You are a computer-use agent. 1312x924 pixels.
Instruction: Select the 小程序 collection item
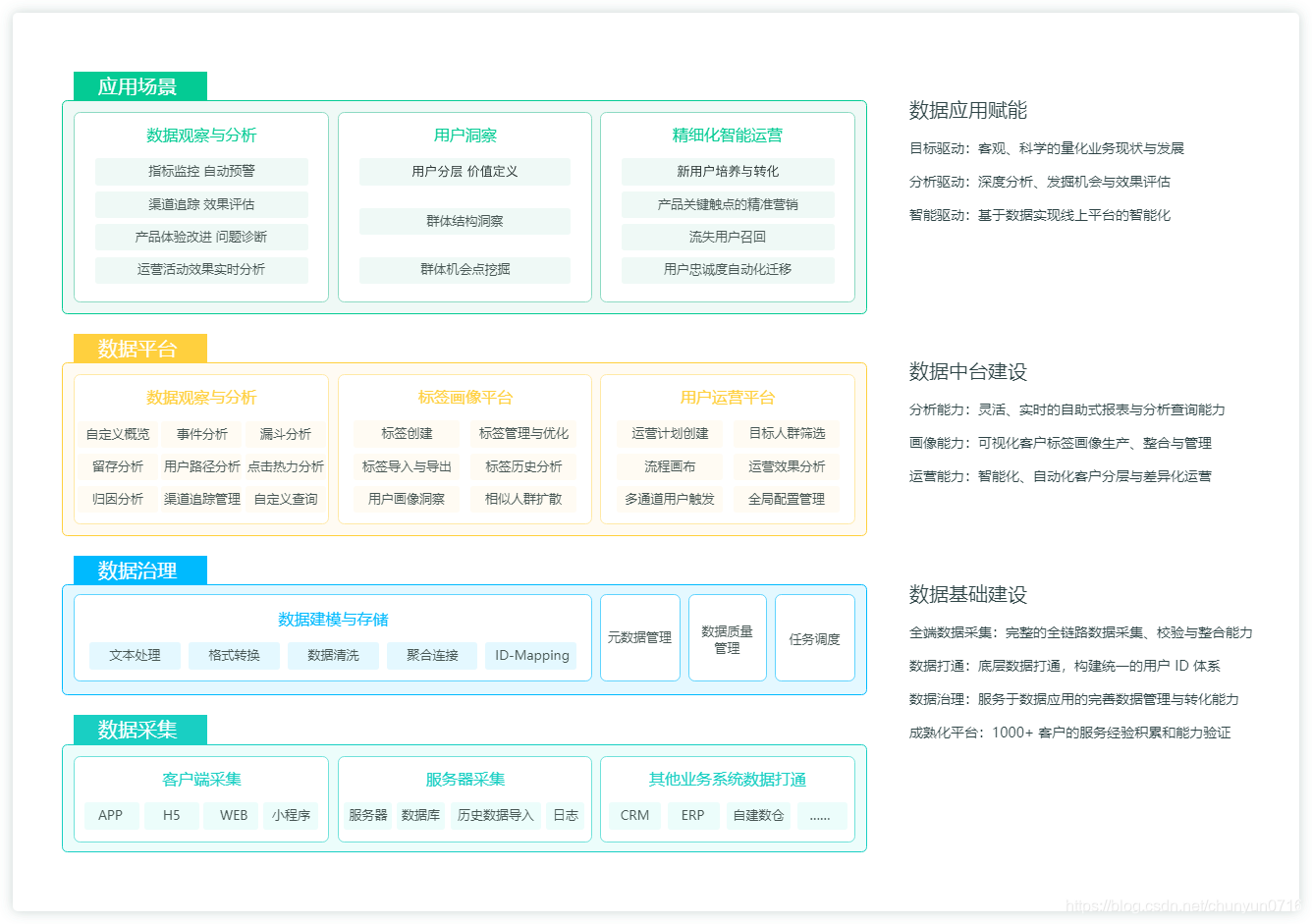(293, 815)
